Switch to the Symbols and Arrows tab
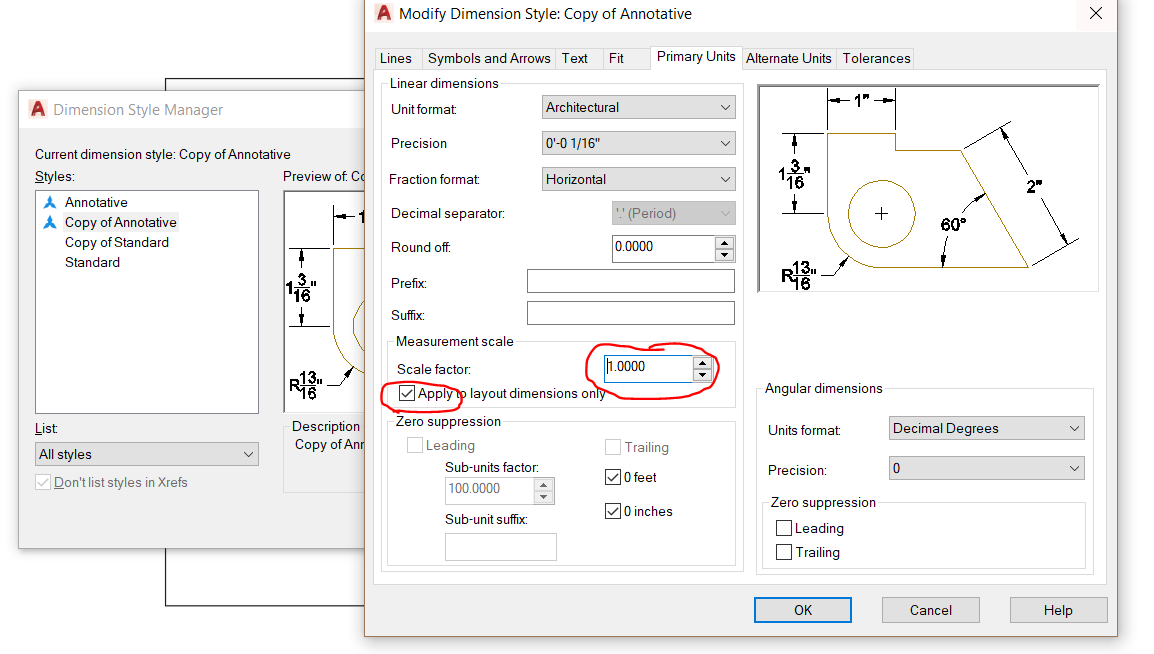This screenshot has width=1154, height=654. [488, 58]
